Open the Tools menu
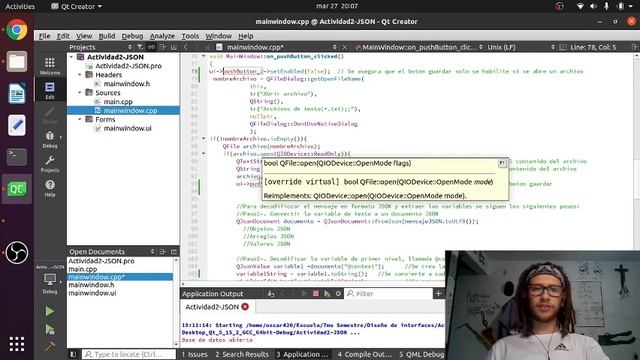The width and height of the screenshot is (640, 360). click(x=190, y=36)
